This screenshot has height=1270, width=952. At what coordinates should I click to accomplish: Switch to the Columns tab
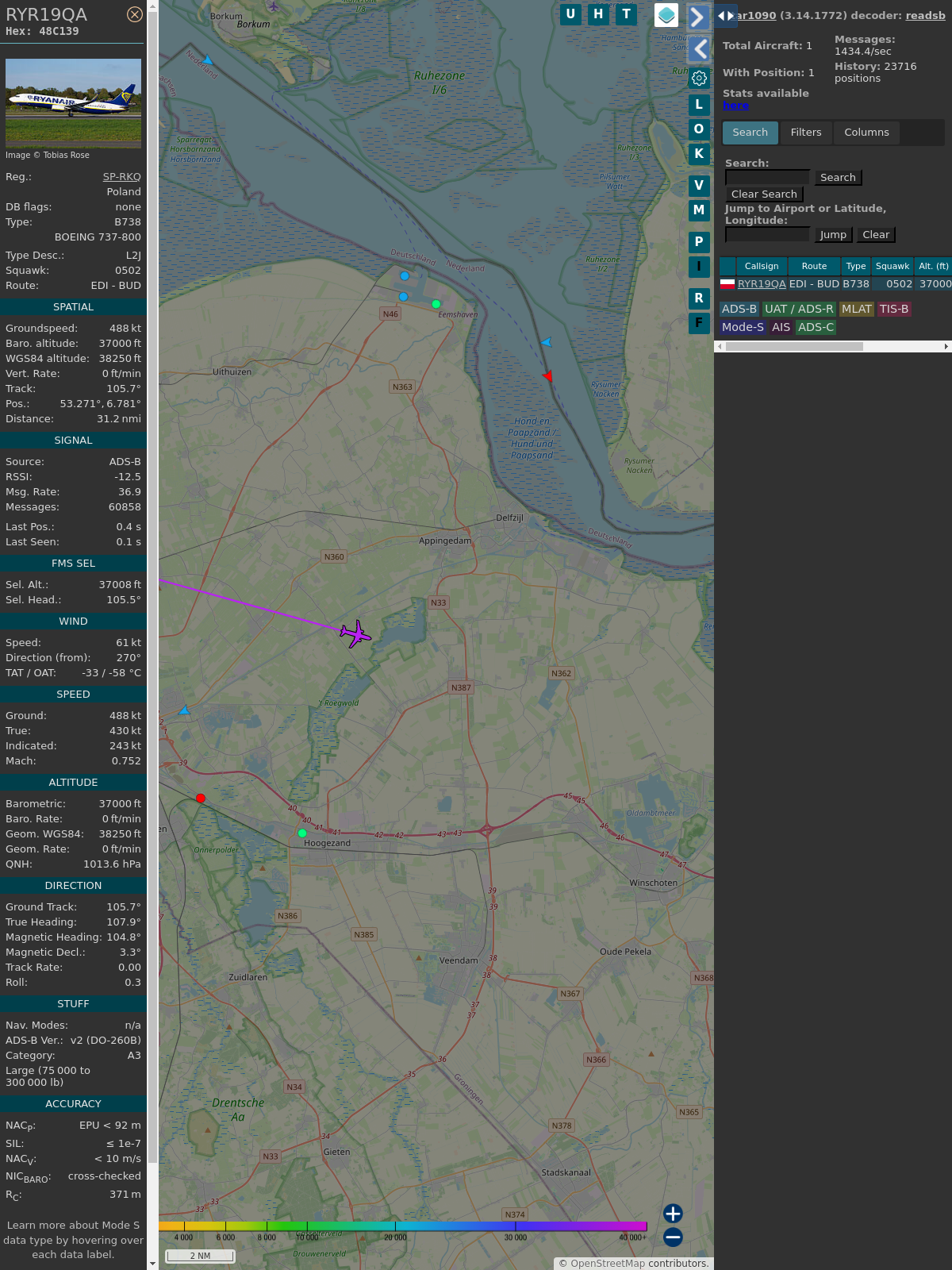coord(866,133)
